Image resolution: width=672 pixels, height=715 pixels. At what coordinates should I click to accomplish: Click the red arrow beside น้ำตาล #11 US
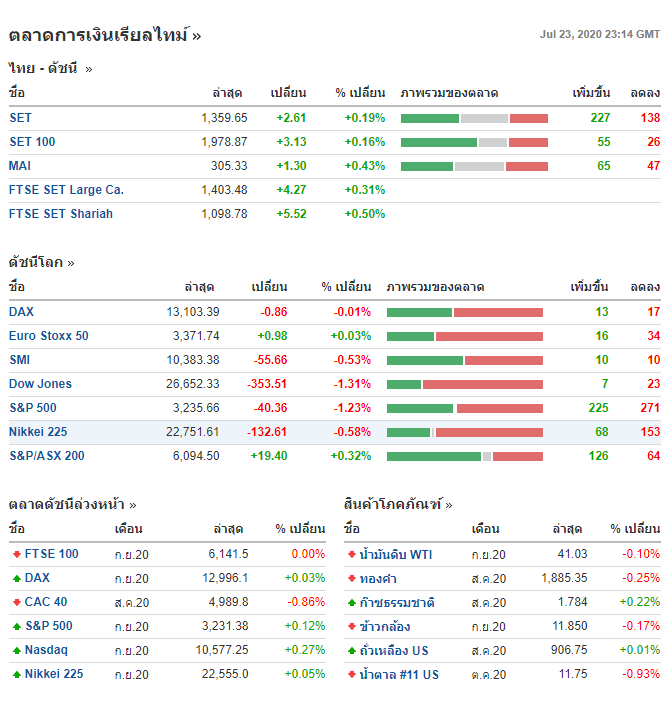tap(351, 674)
